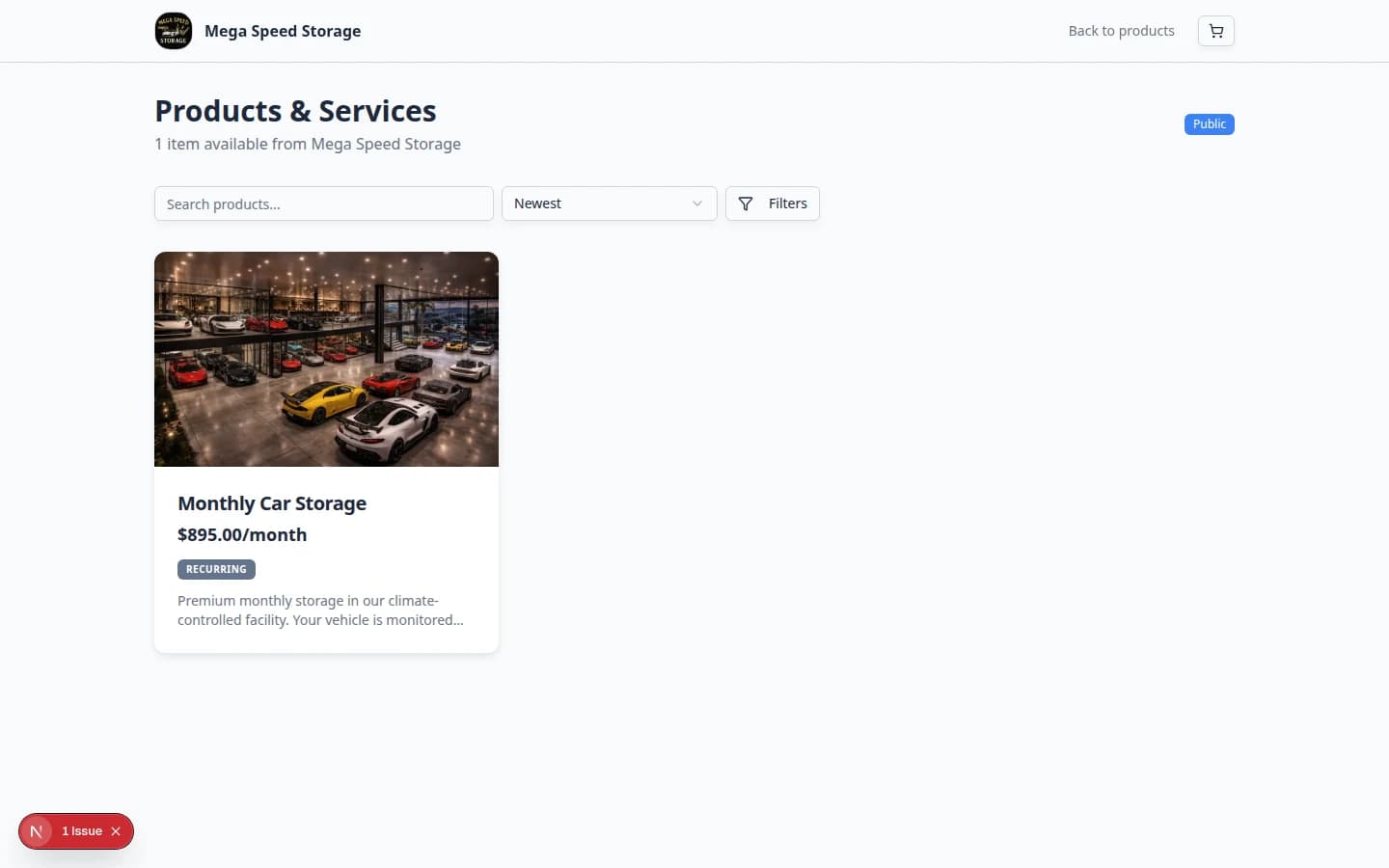Click the funnel filter icon

(746, 203)
